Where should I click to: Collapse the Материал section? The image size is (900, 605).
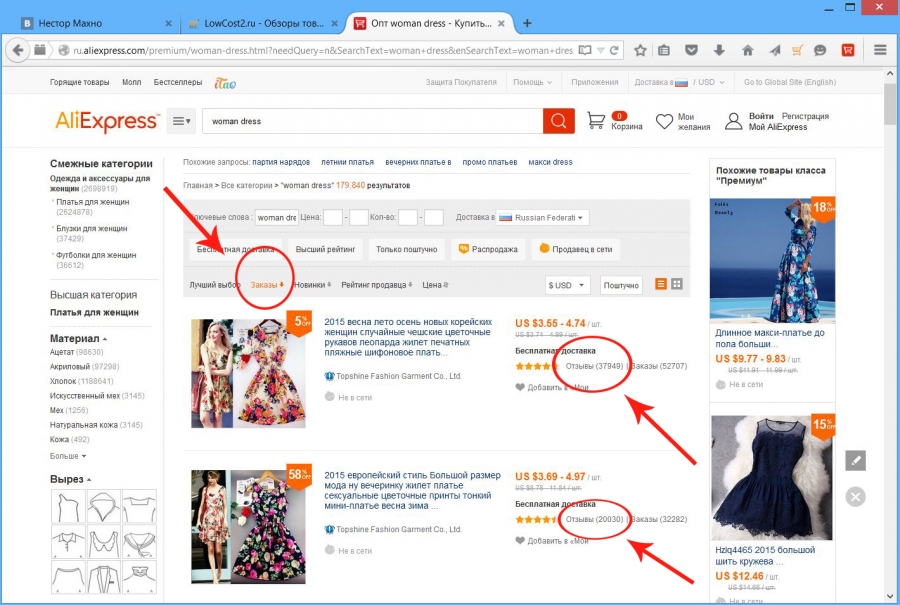click(78, 339)
